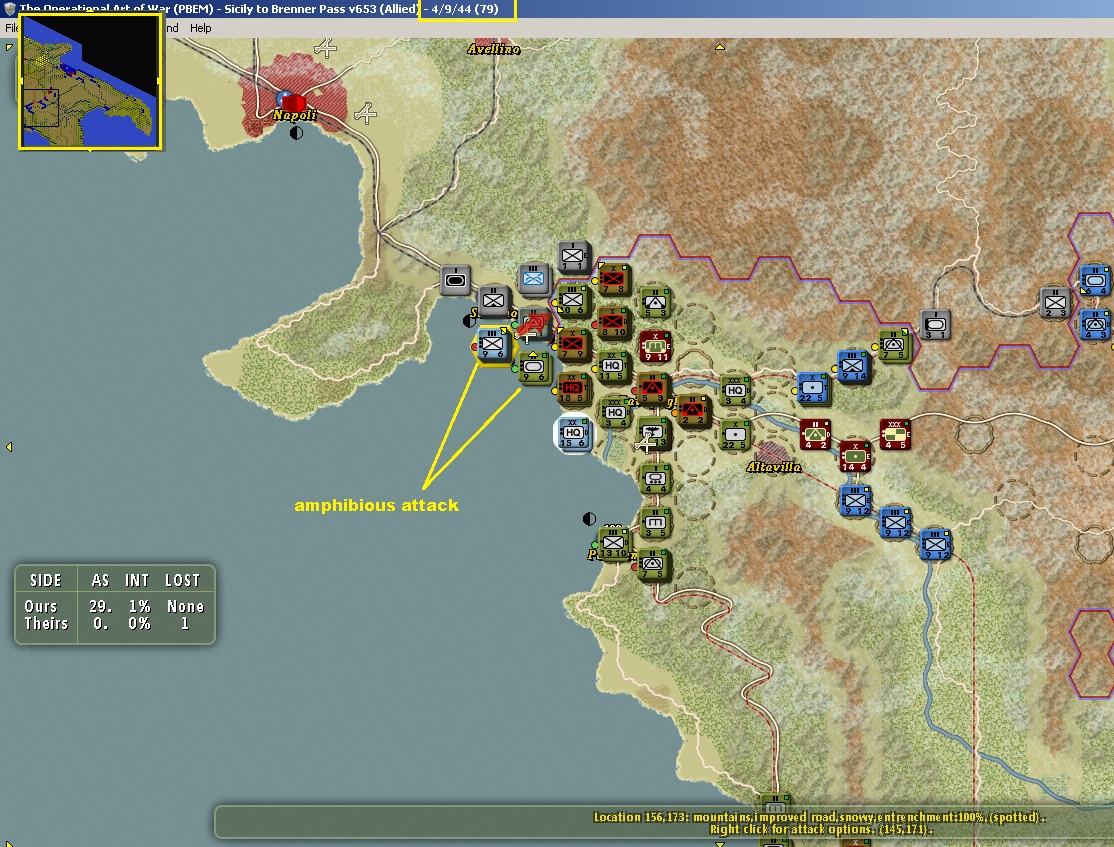The height and width of the screenshot is (847, 1114).
Task: Click the blue armor unit labeled 6-4
Action: pyautogui.click(x=1095, y=281)
